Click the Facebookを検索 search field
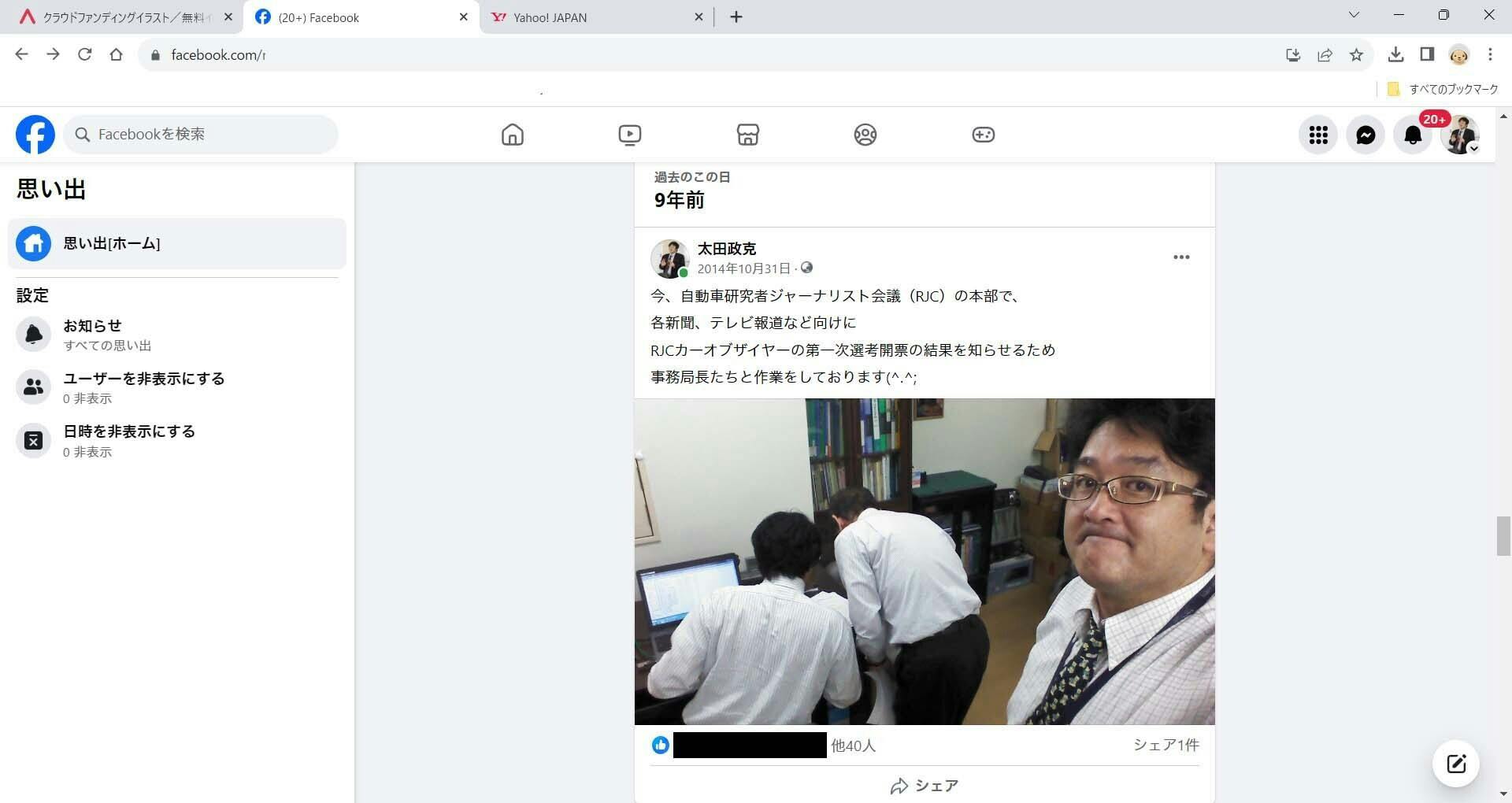This screenshot has width=1512, height=803. [201, 135]
